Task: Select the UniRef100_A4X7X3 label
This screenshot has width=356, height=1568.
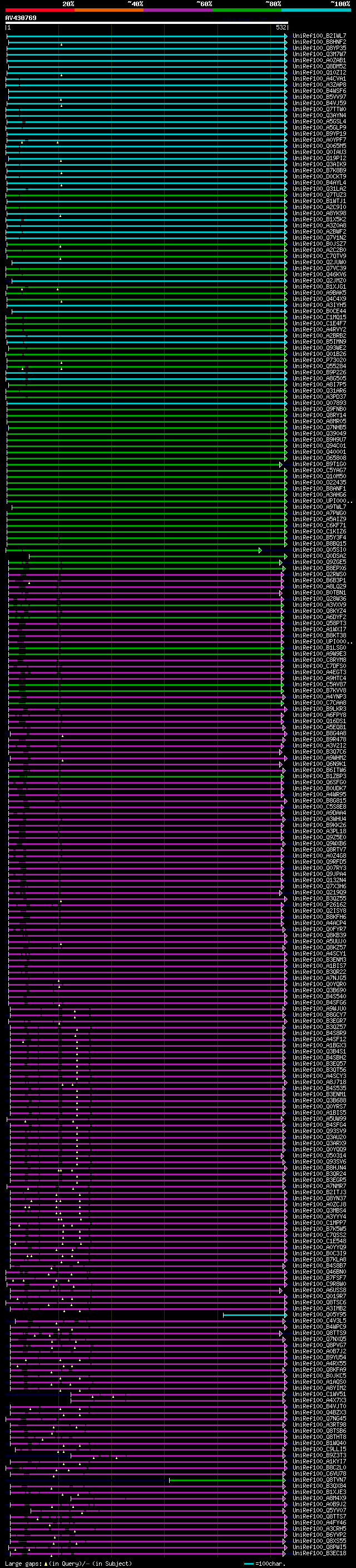Action: [x=319, y=1400]
